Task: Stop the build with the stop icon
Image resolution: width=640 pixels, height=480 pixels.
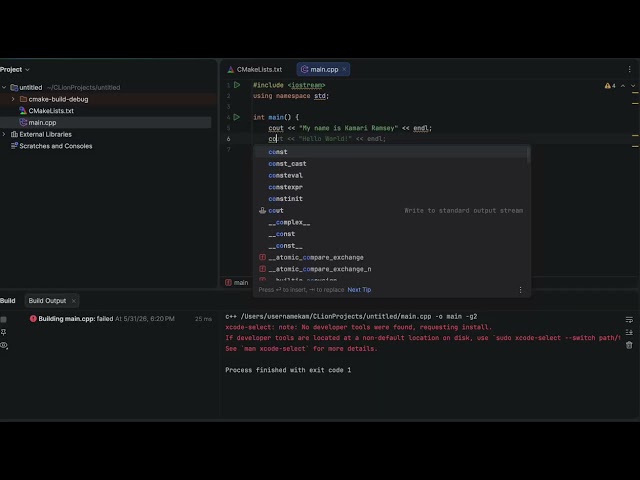Action: click(x=4, y=319)
